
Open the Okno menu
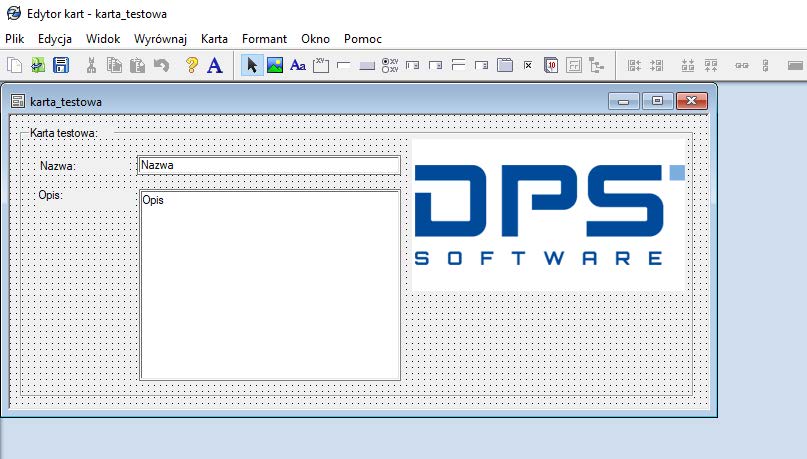(x=315, y=39)
